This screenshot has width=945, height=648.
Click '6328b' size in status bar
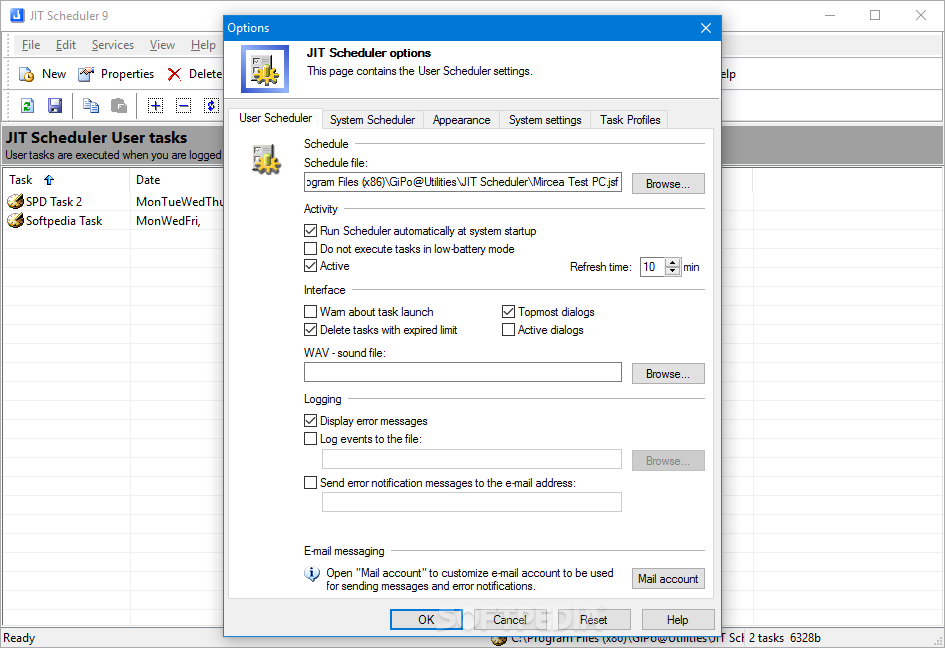point(805,638)
